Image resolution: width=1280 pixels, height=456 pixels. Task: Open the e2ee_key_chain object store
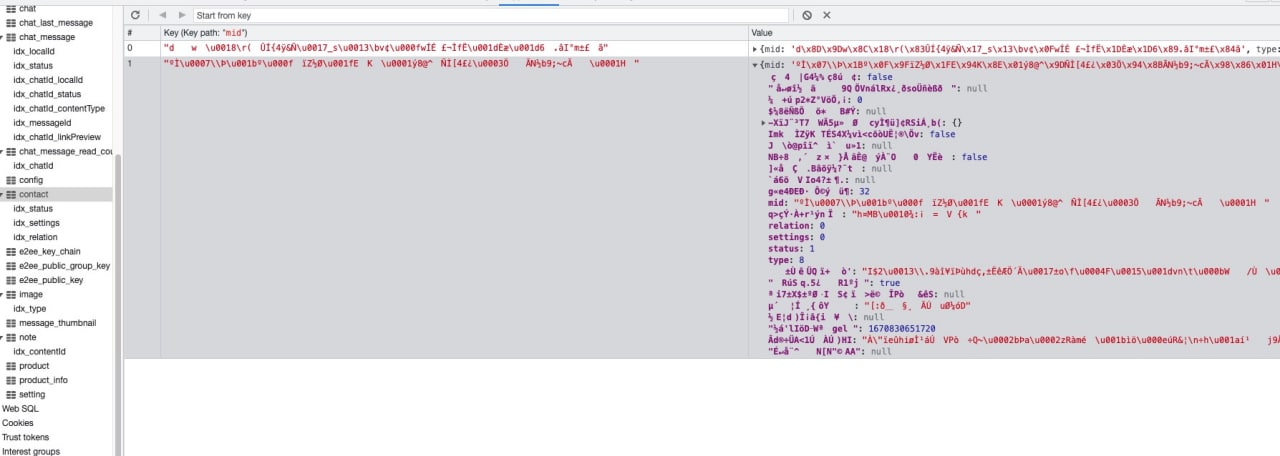click(x=49, y=252)
